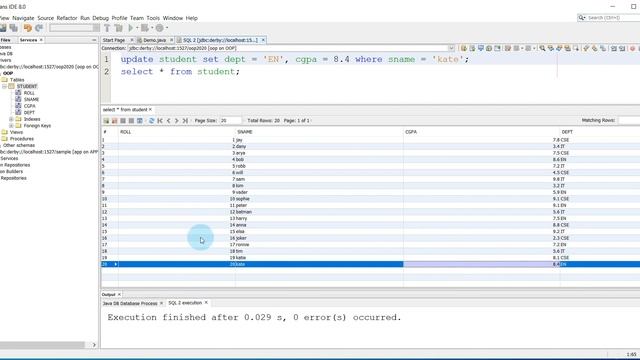Image resolution: width=640 pixels, height=360 pixels.
Task: Click the red stop icon in SQL toolbar
Action: [632, 48]
